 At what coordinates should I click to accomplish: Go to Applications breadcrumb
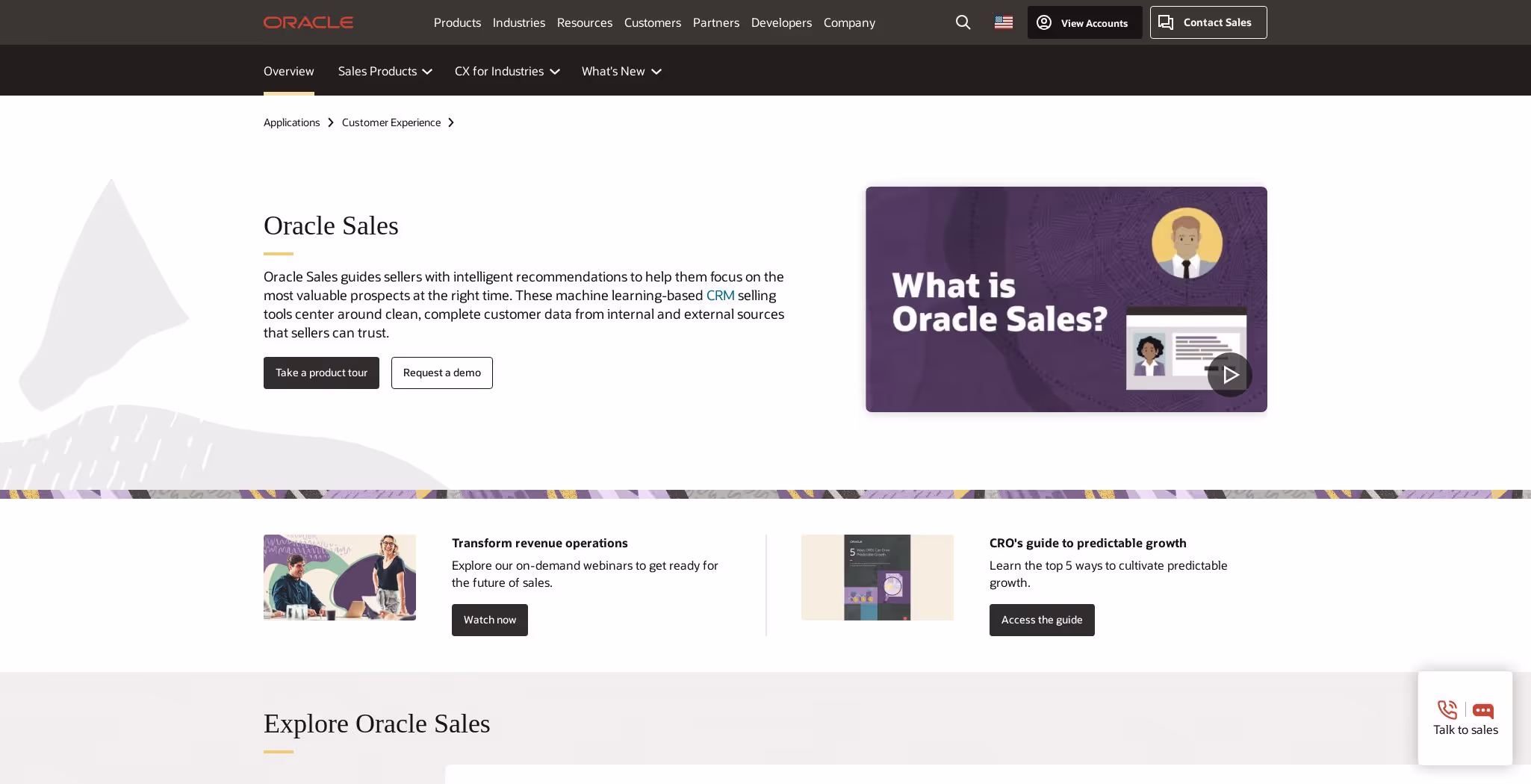[291, 122]
